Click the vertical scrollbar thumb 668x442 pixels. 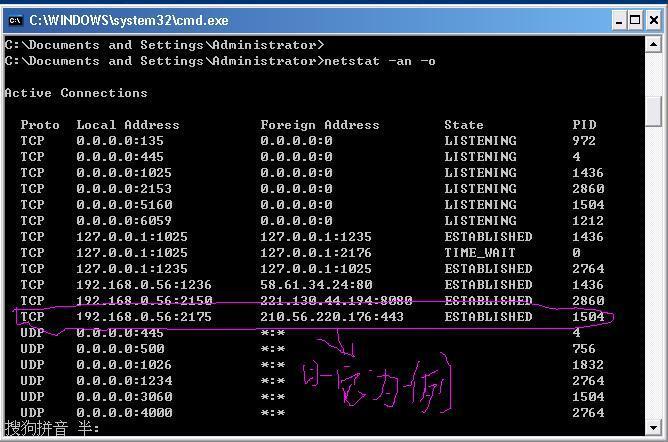(653, 110)
